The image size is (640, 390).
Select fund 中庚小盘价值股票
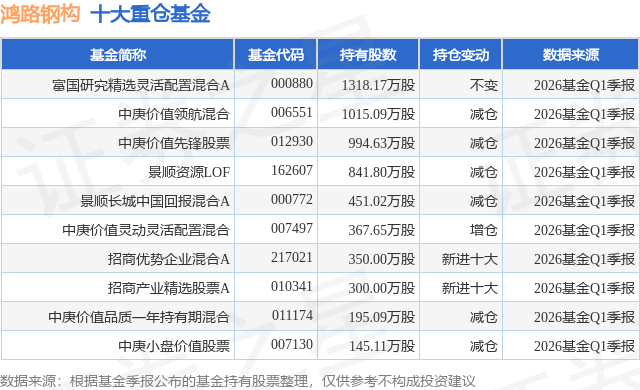pos(174,346)
